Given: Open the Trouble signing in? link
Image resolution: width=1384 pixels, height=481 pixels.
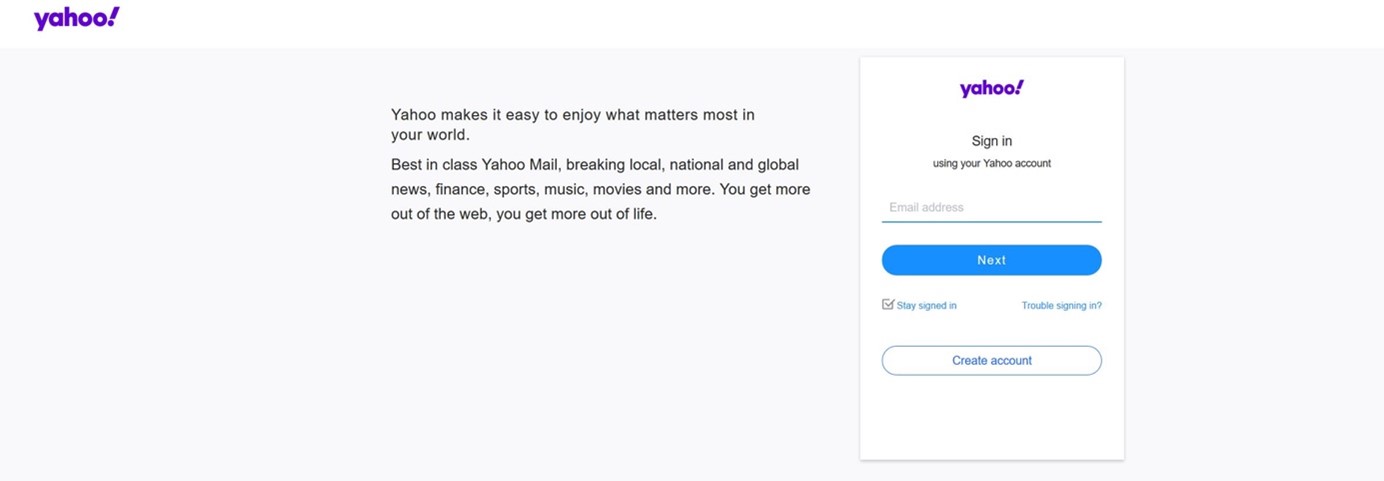Looking at the screenshot, I should [x=1061, y=306].
